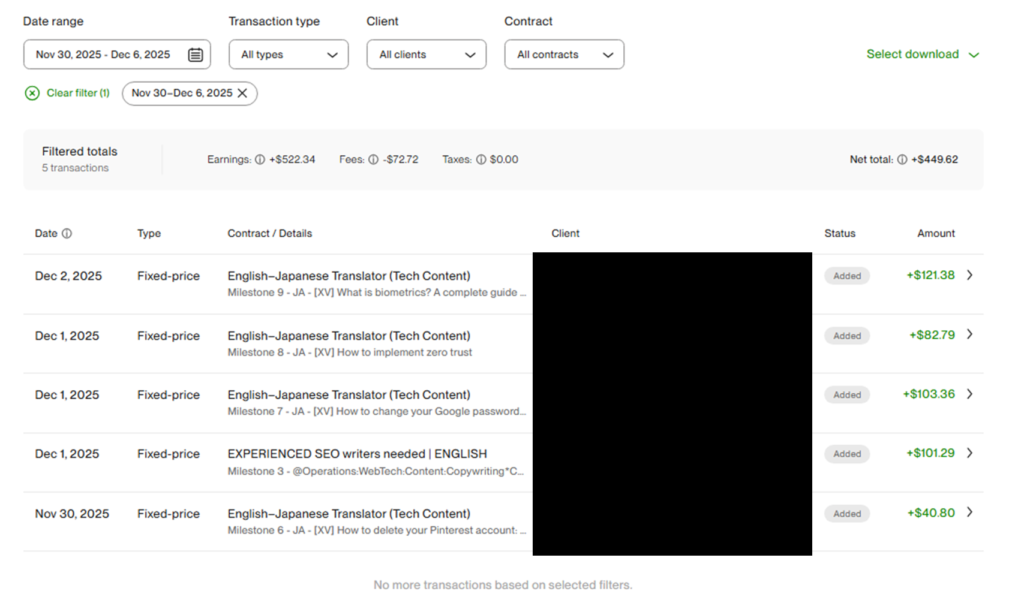Expand the +$82.79 transaction chevron
Image resolution: width=1024 pixels, height=603 pixels.
(969, 335)
